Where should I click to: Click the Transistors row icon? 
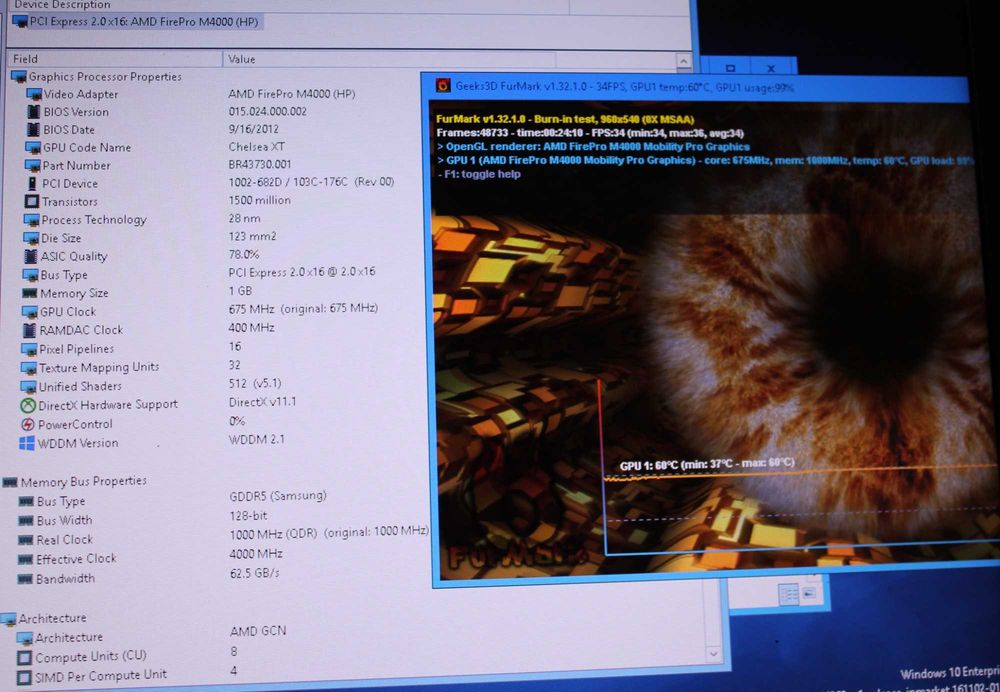pos(31,202)
